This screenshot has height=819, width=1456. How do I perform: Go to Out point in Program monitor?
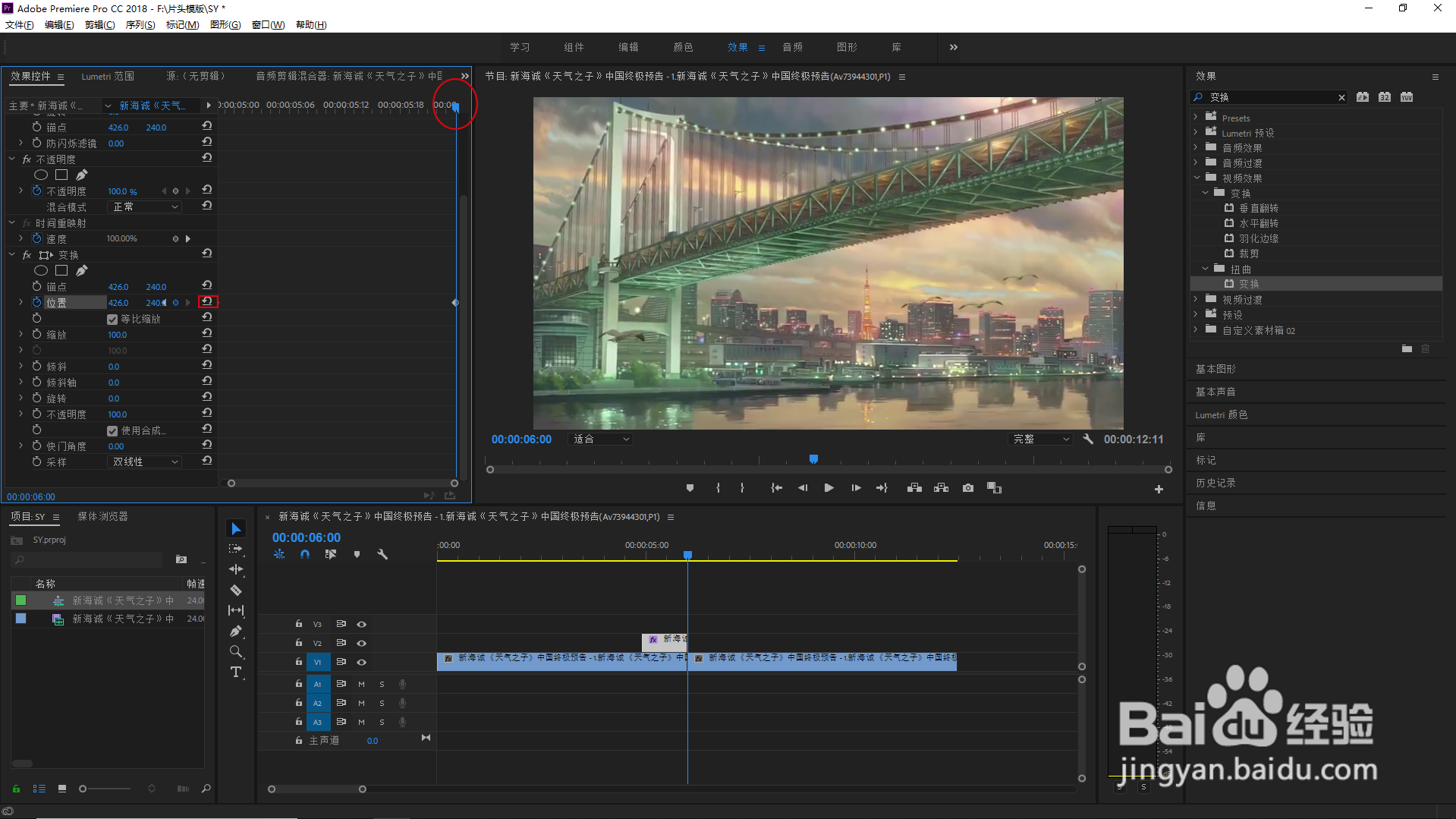[x=882, y=488]
